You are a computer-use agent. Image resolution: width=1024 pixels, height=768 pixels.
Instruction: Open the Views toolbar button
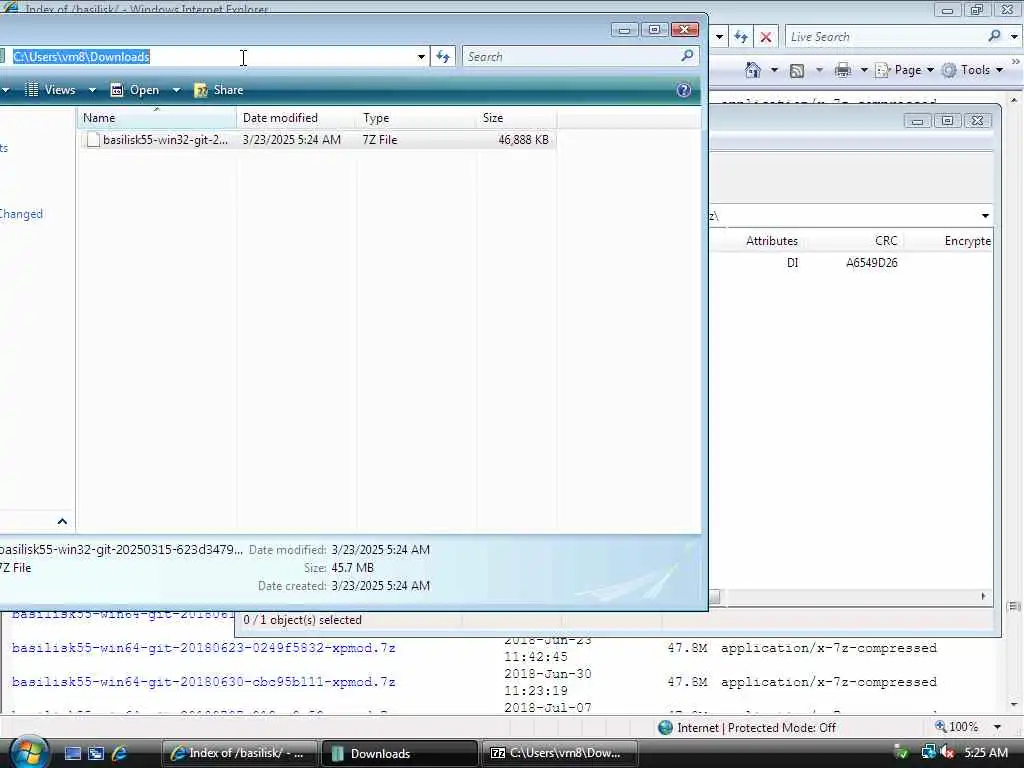[50, 89]
